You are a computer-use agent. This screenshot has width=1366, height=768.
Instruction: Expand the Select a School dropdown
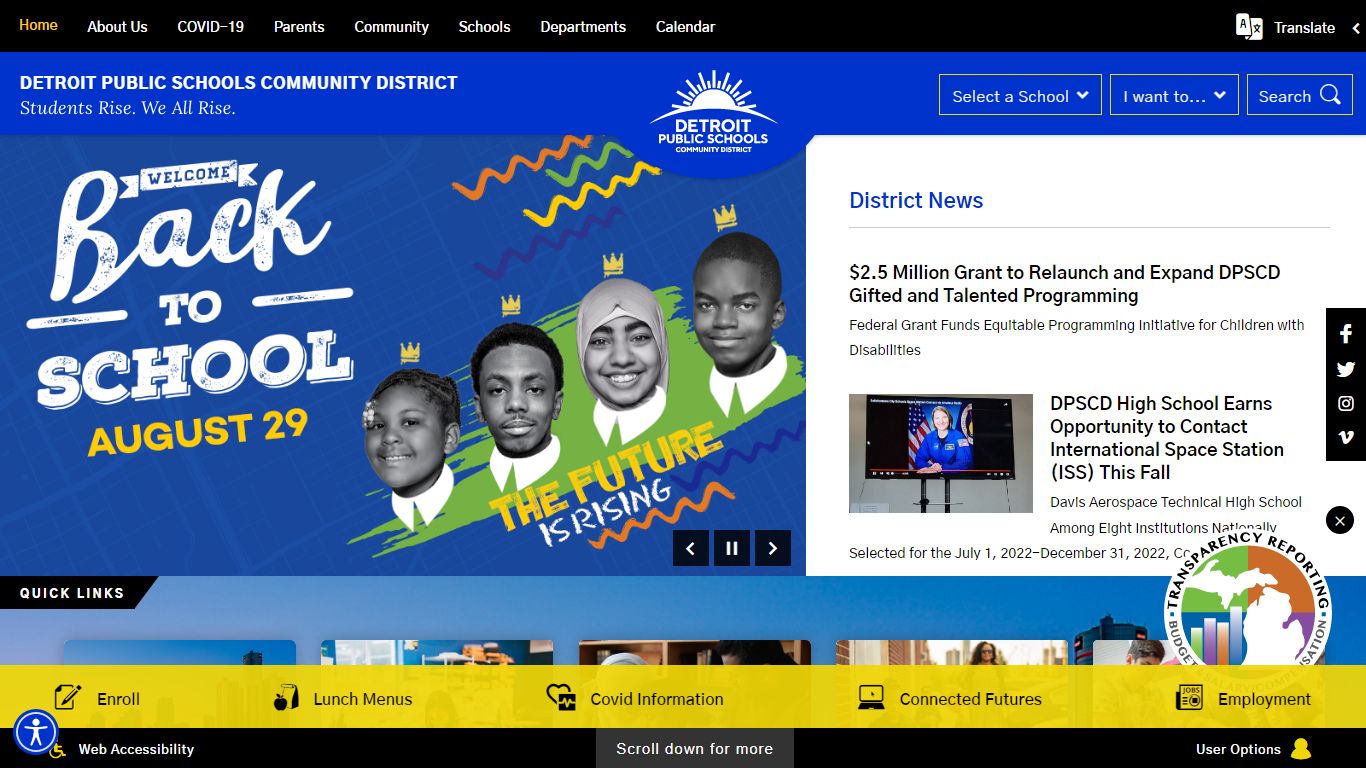coord(1020,95)
